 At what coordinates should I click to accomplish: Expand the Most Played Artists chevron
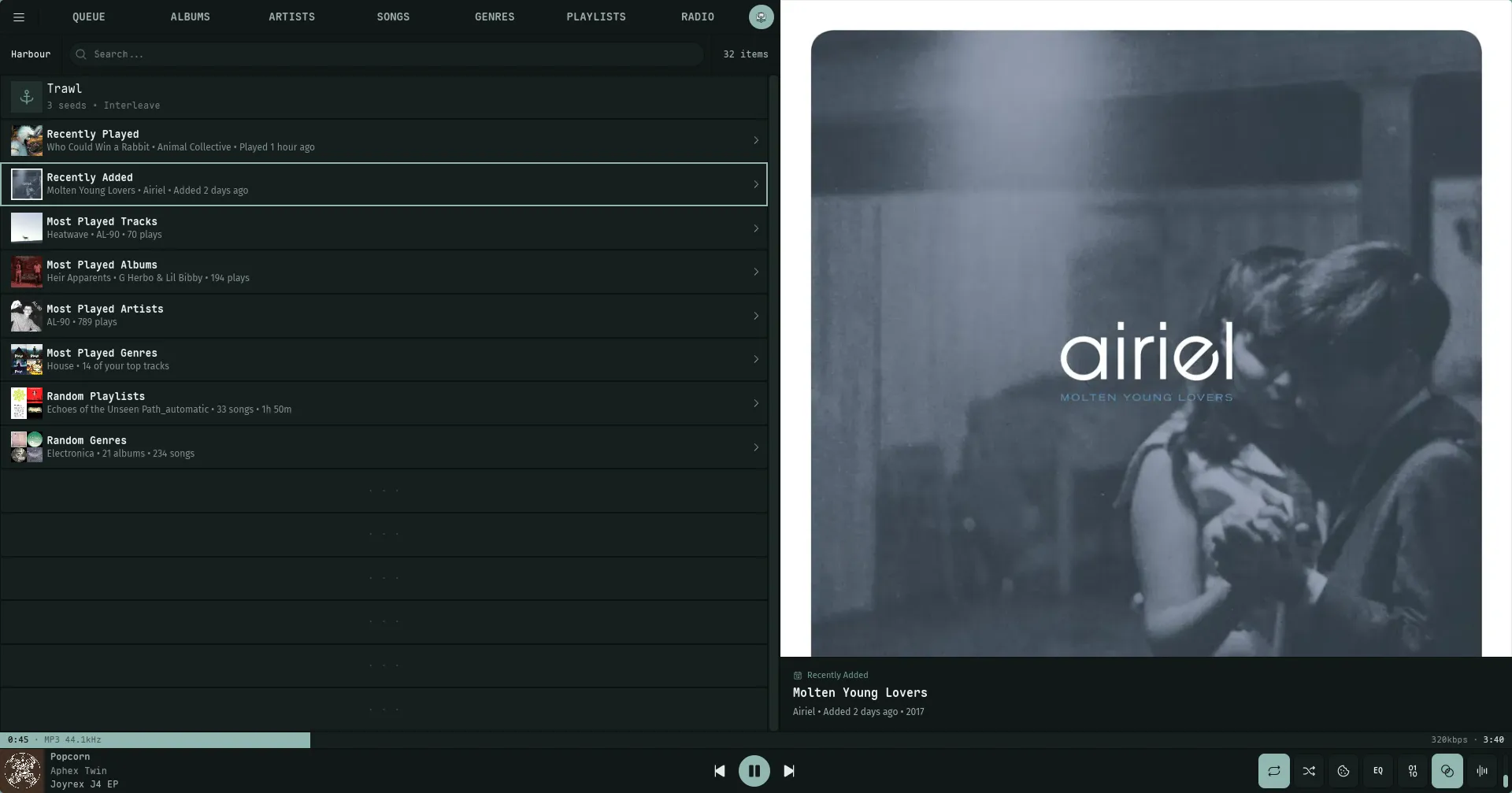click(x=756, y=316)
